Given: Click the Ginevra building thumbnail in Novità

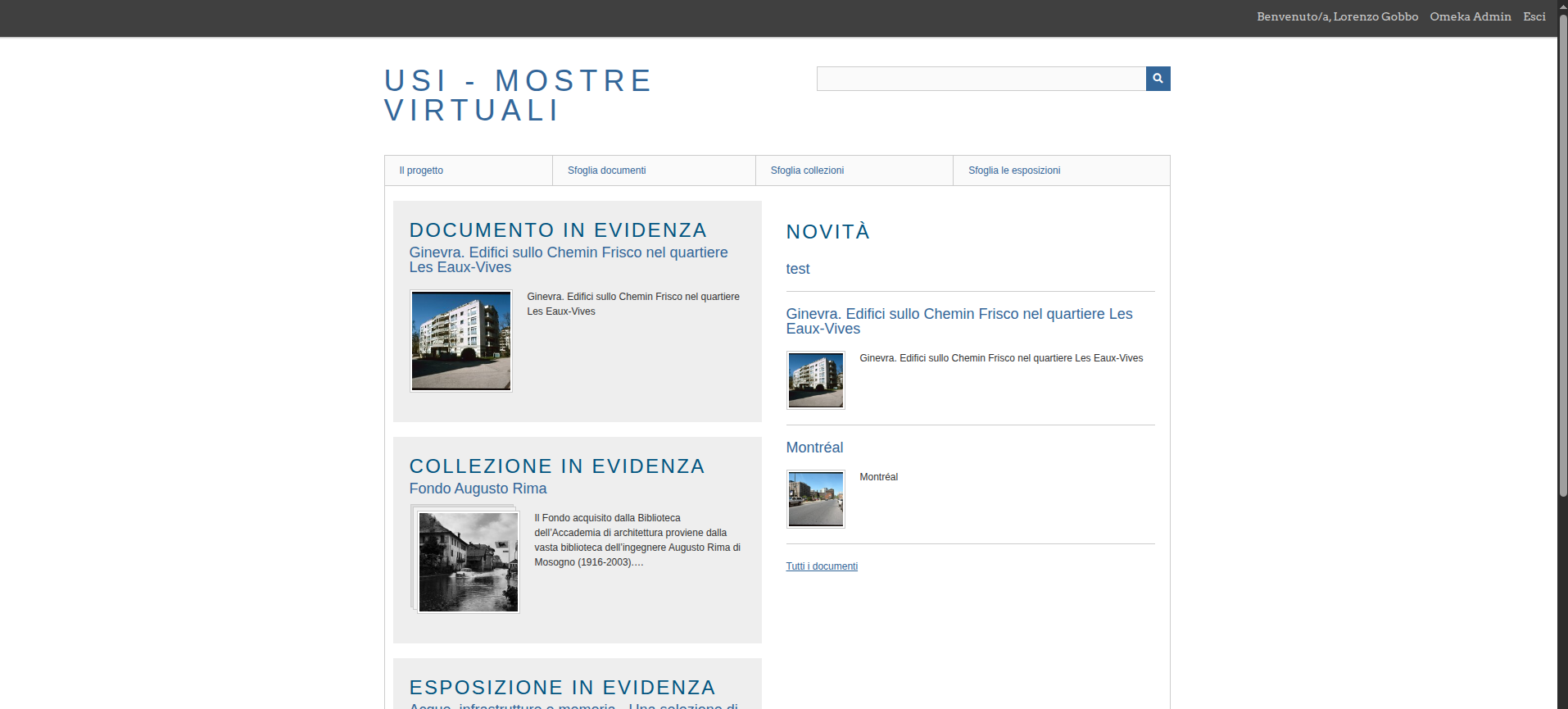Looking at the screenshot, I should [815, 380].
